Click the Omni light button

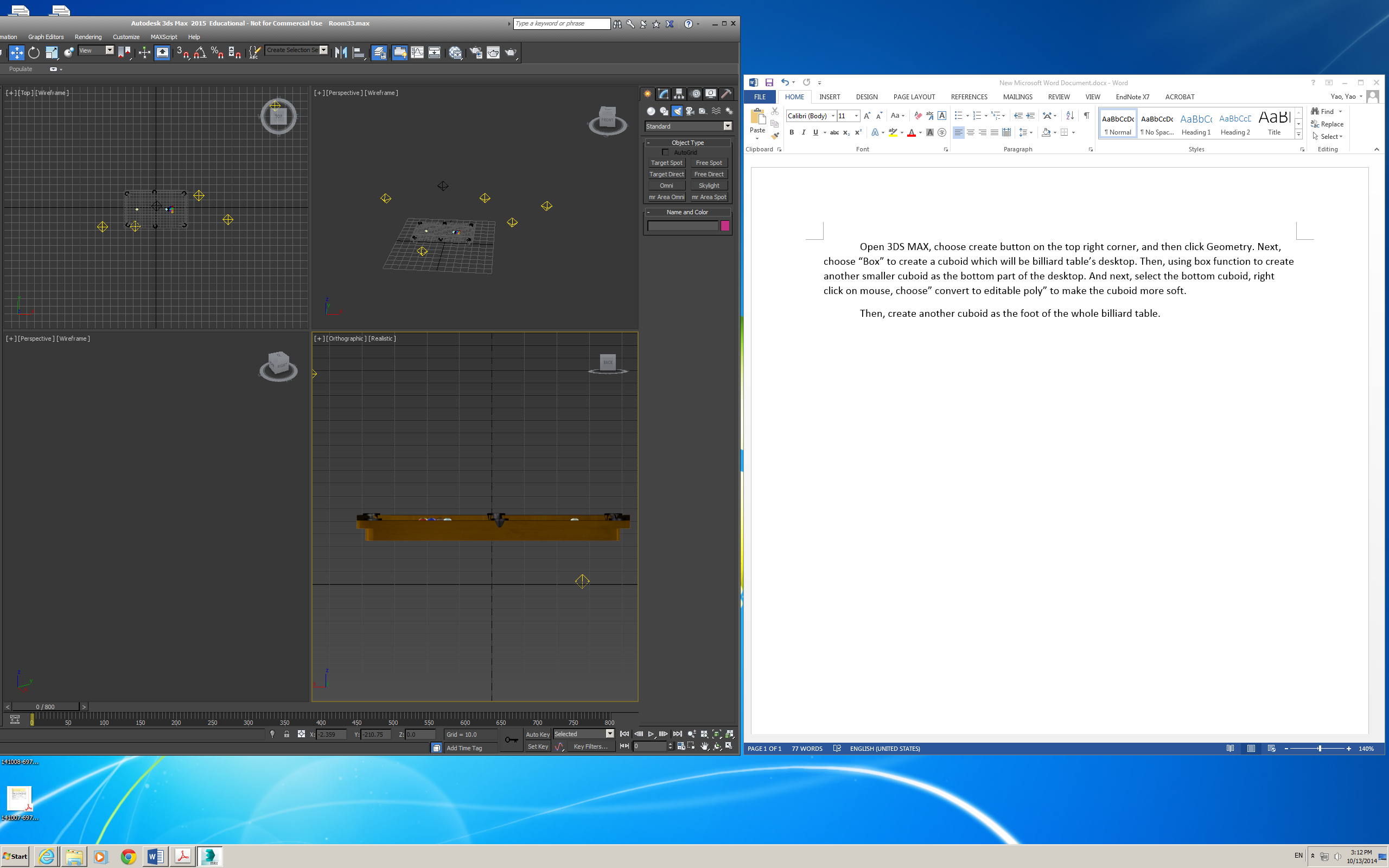tap(666, 186)
